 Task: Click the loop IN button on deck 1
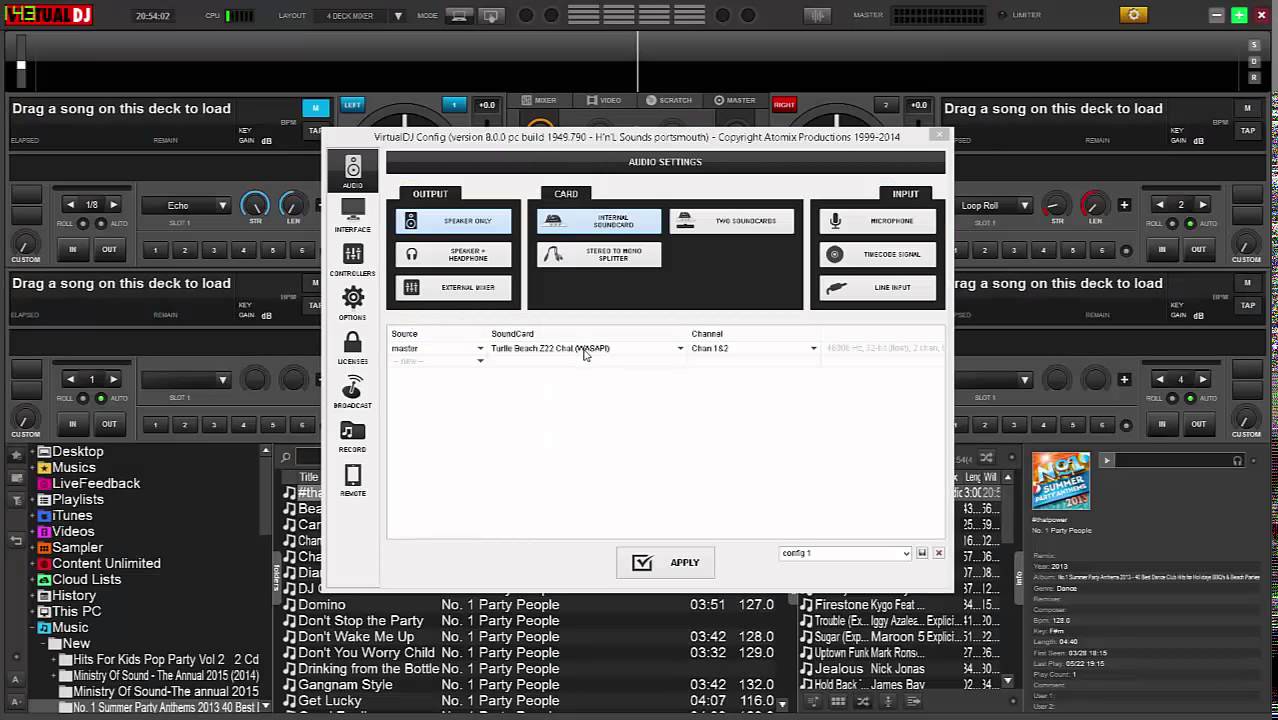pos(72,250)
